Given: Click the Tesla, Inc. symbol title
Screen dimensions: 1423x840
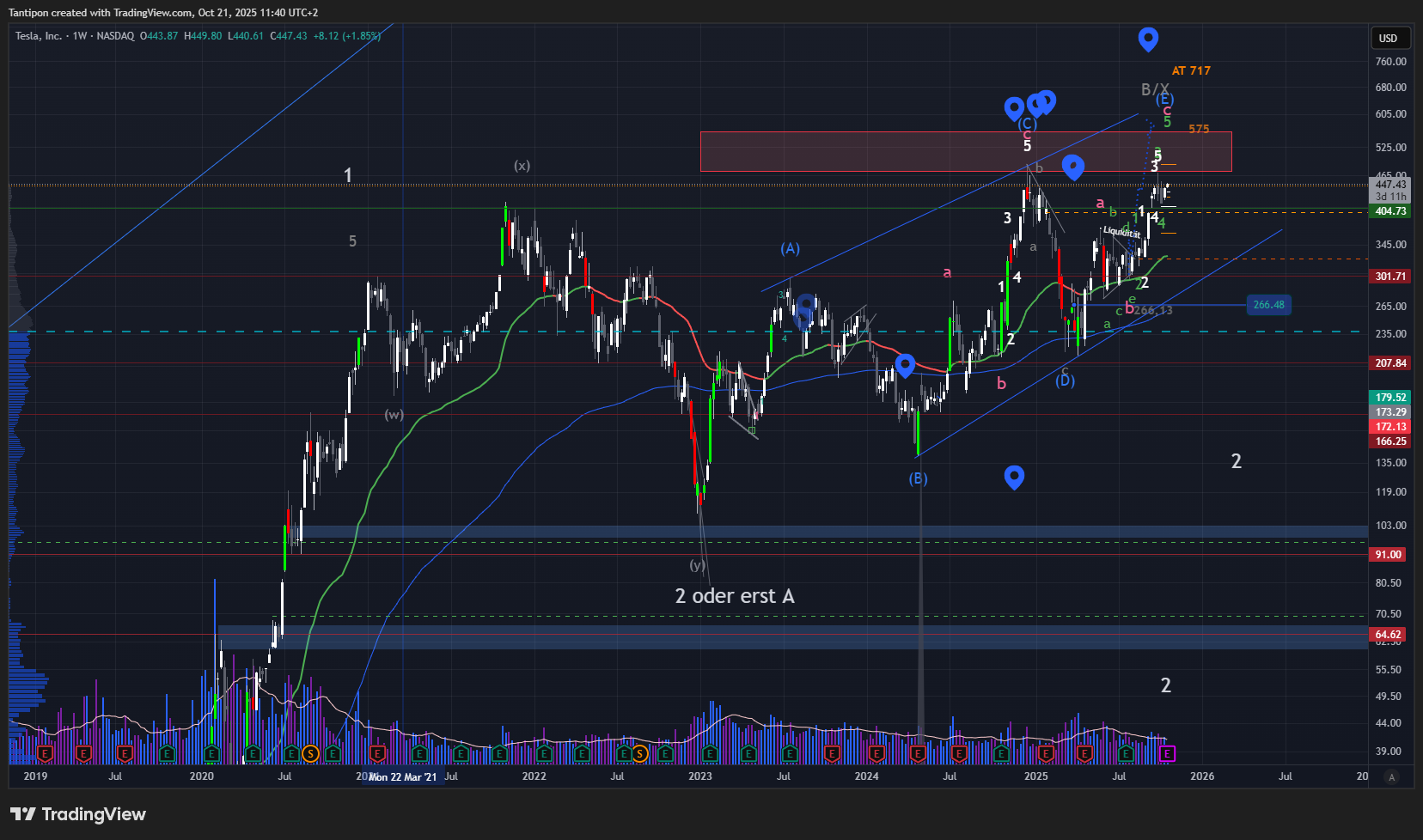Looking at the screenshot, I should pos(39,36).
